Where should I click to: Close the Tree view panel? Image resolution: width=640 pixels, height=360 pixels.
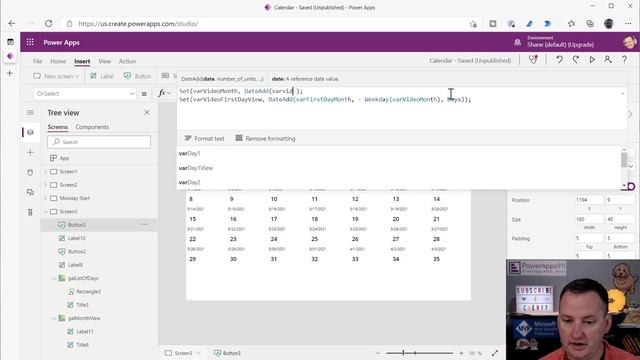[x=147, y=113]
